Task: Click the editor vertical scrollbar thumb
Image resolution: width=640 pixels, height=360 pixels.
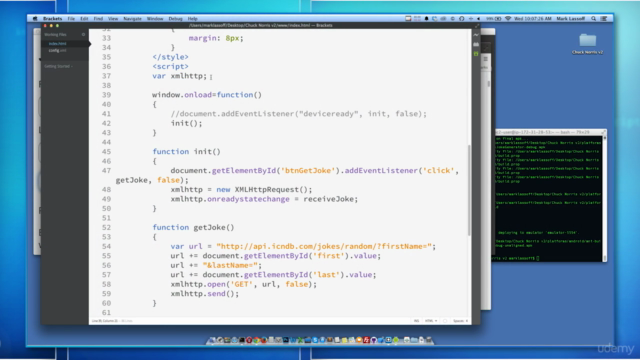Action: pyautogui.click(x=469, y=190)
